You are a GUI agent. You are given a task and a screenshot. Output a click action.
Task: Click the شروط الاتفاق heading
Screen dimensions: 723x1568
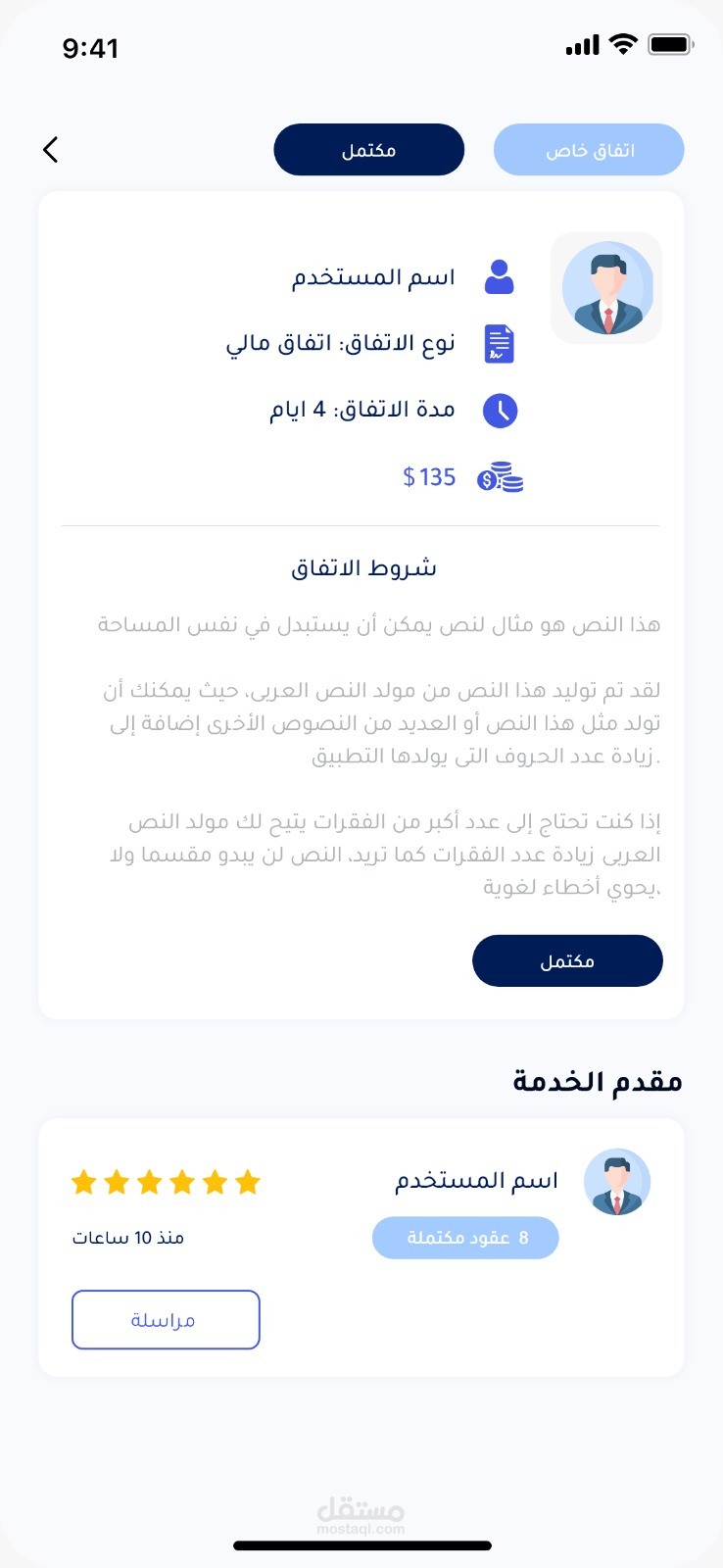tap(363, 568)
